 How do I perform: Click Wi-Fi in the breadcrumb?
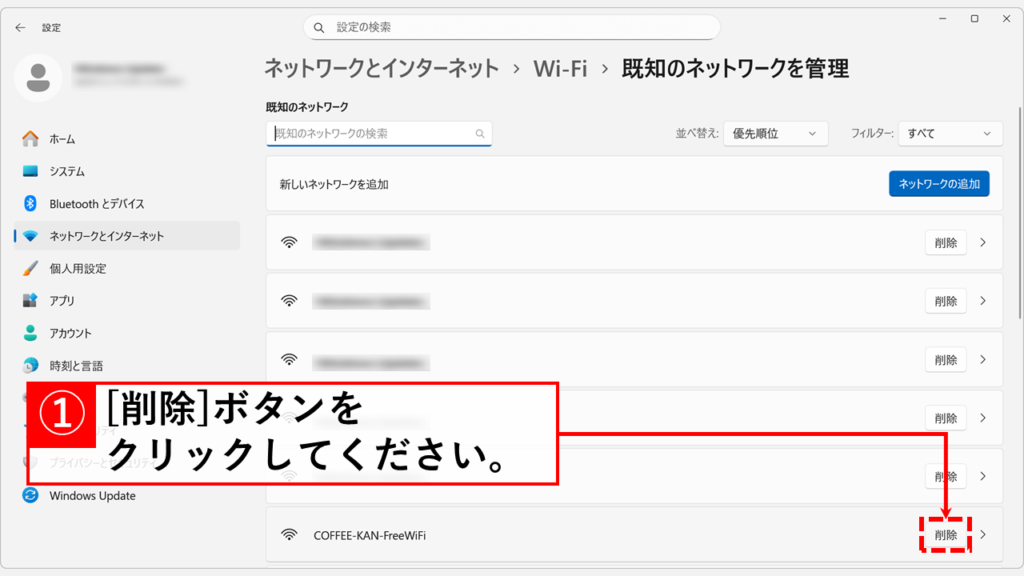tap(560, 69)
